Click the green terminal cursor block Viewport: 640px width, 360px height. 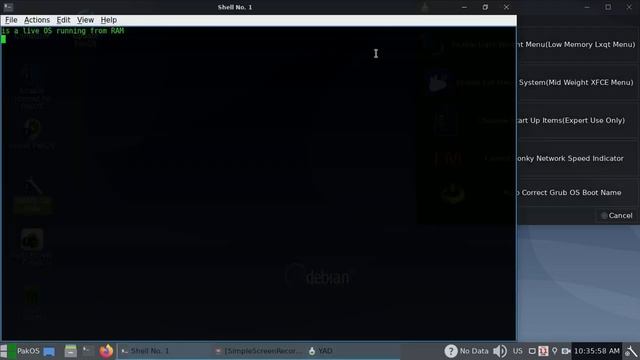pos(3,39)
